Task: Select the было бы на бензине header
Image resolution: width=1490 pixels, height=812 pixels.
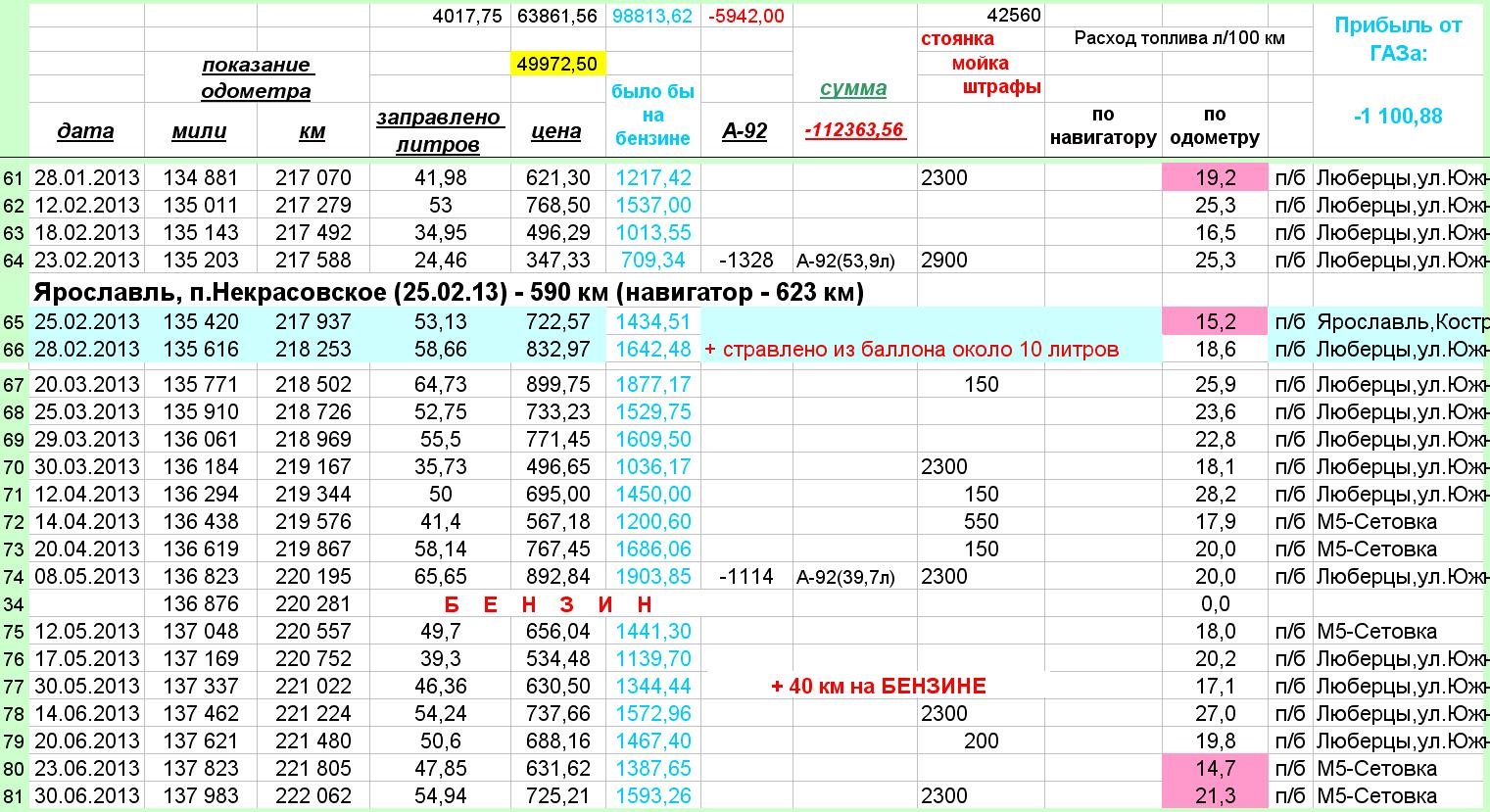Action: [x=652, y=115]
